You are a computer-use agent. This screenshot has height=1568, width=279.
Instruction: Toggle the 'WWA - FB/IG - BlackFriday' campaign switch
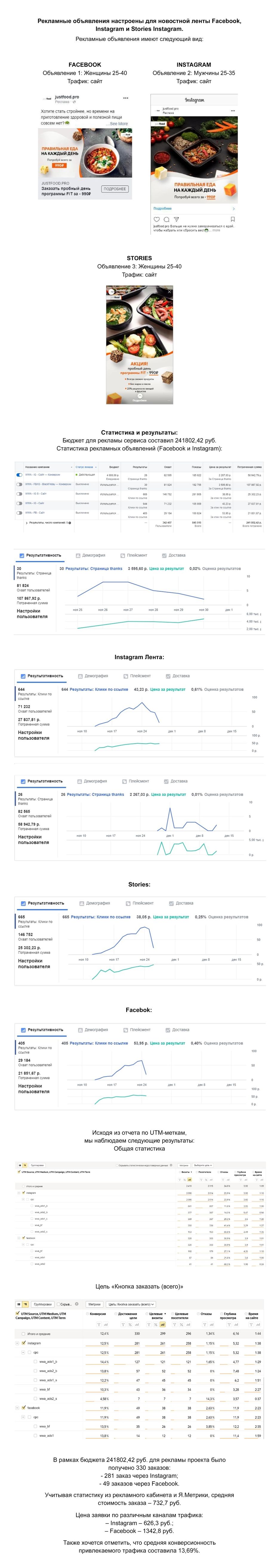click(19, 485)
